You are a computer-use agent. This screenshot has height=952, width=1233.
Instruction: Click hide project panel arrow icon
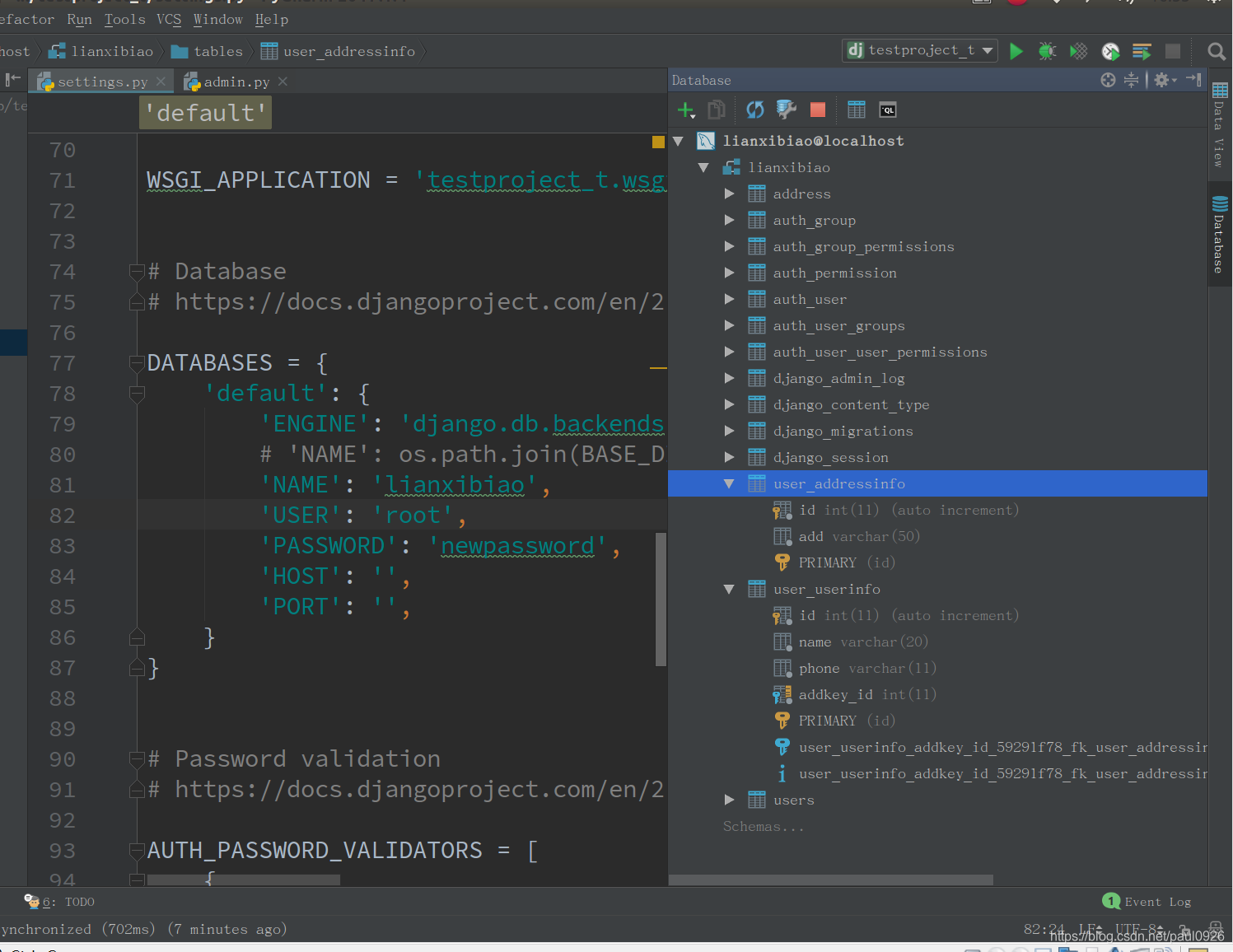pos(12,80)
